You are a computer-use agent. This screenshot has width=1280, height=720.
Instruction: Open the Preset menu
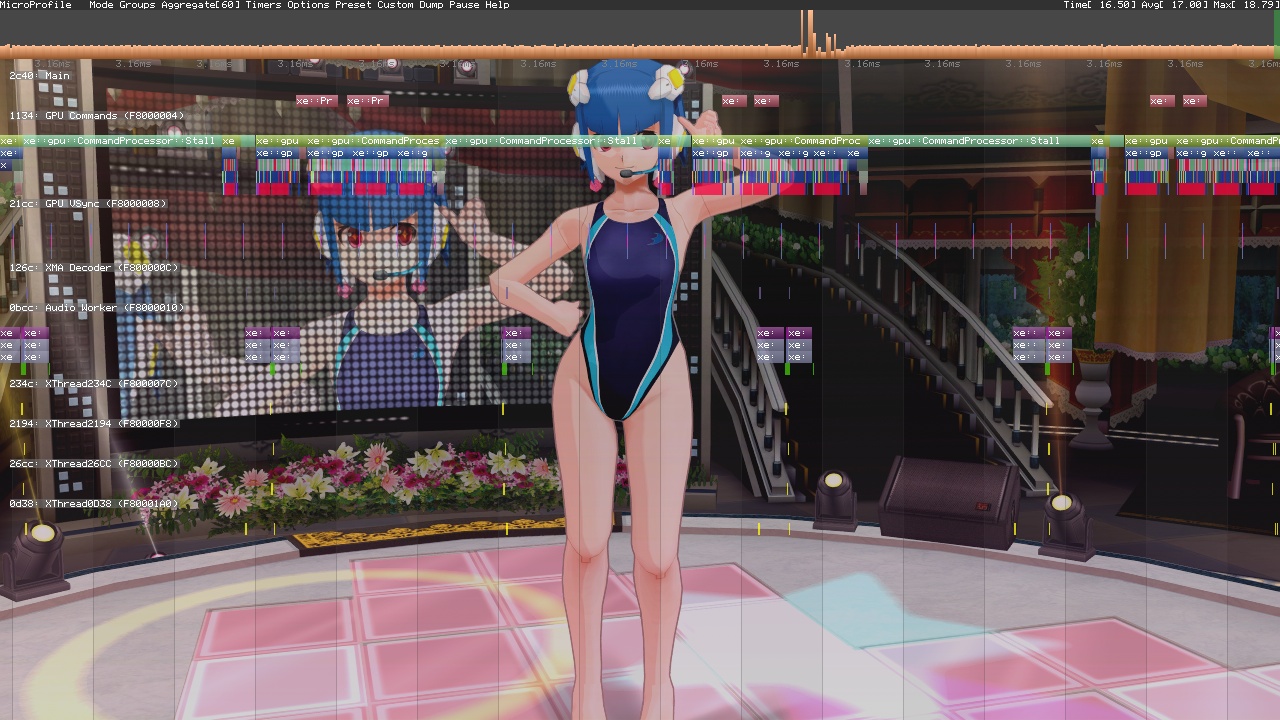pyautogui.click(x=353, y=5)
